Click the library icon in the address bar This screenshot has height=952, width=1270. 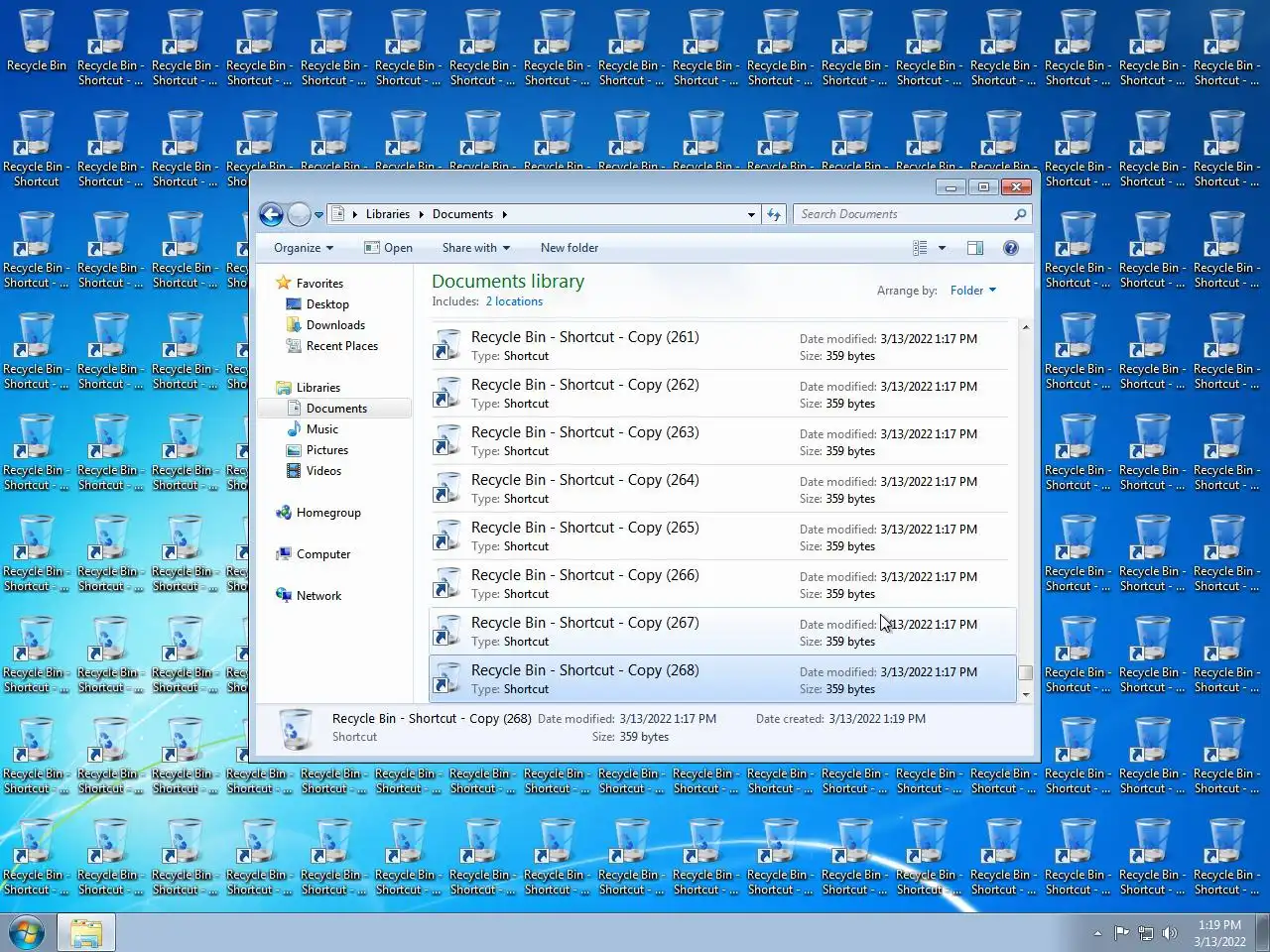pyautogui.click(x=338, y=214)
